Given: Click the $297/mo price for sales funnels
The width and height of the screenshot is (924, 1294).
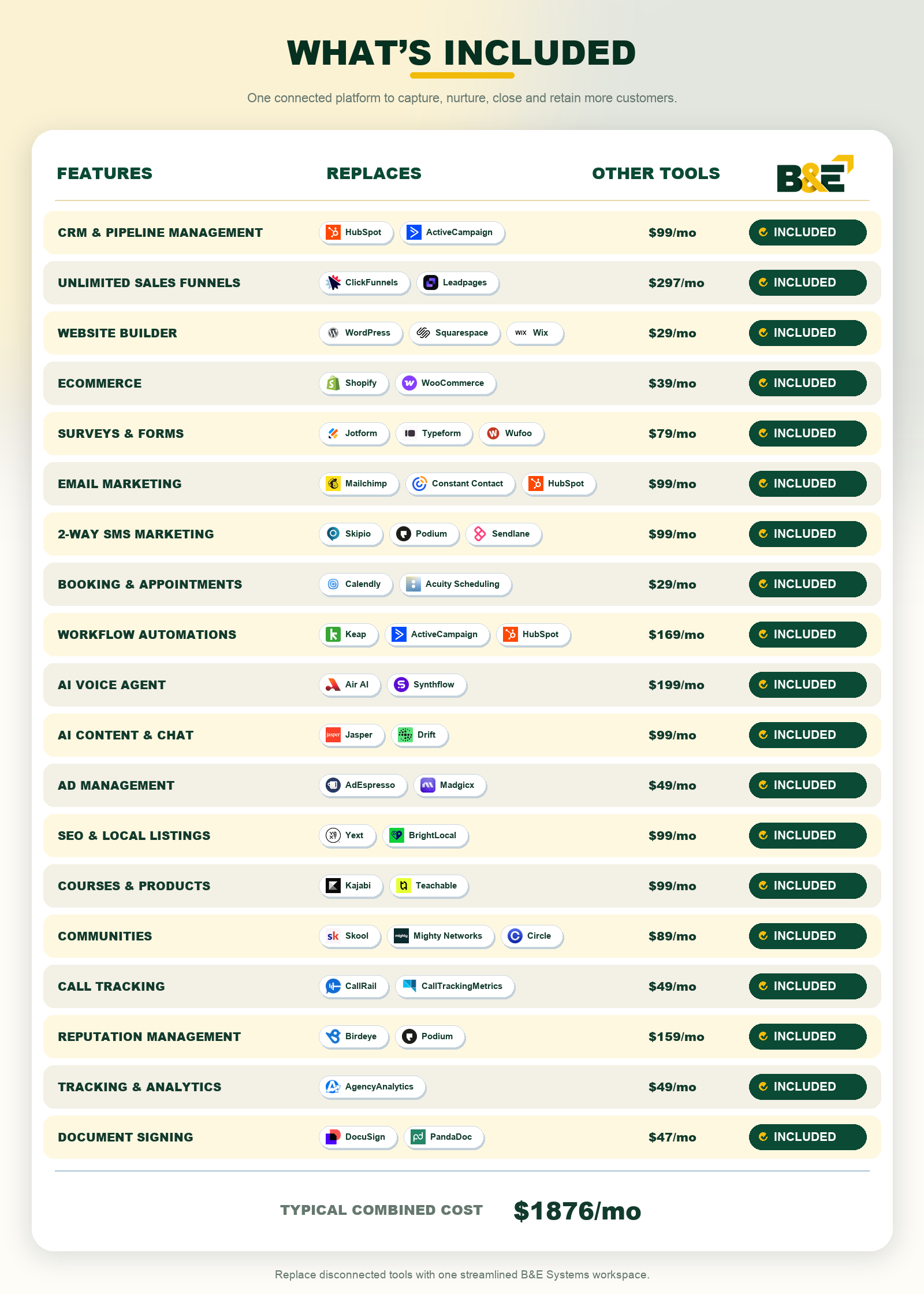Looking at the screenshot, I should click(676, 283).
